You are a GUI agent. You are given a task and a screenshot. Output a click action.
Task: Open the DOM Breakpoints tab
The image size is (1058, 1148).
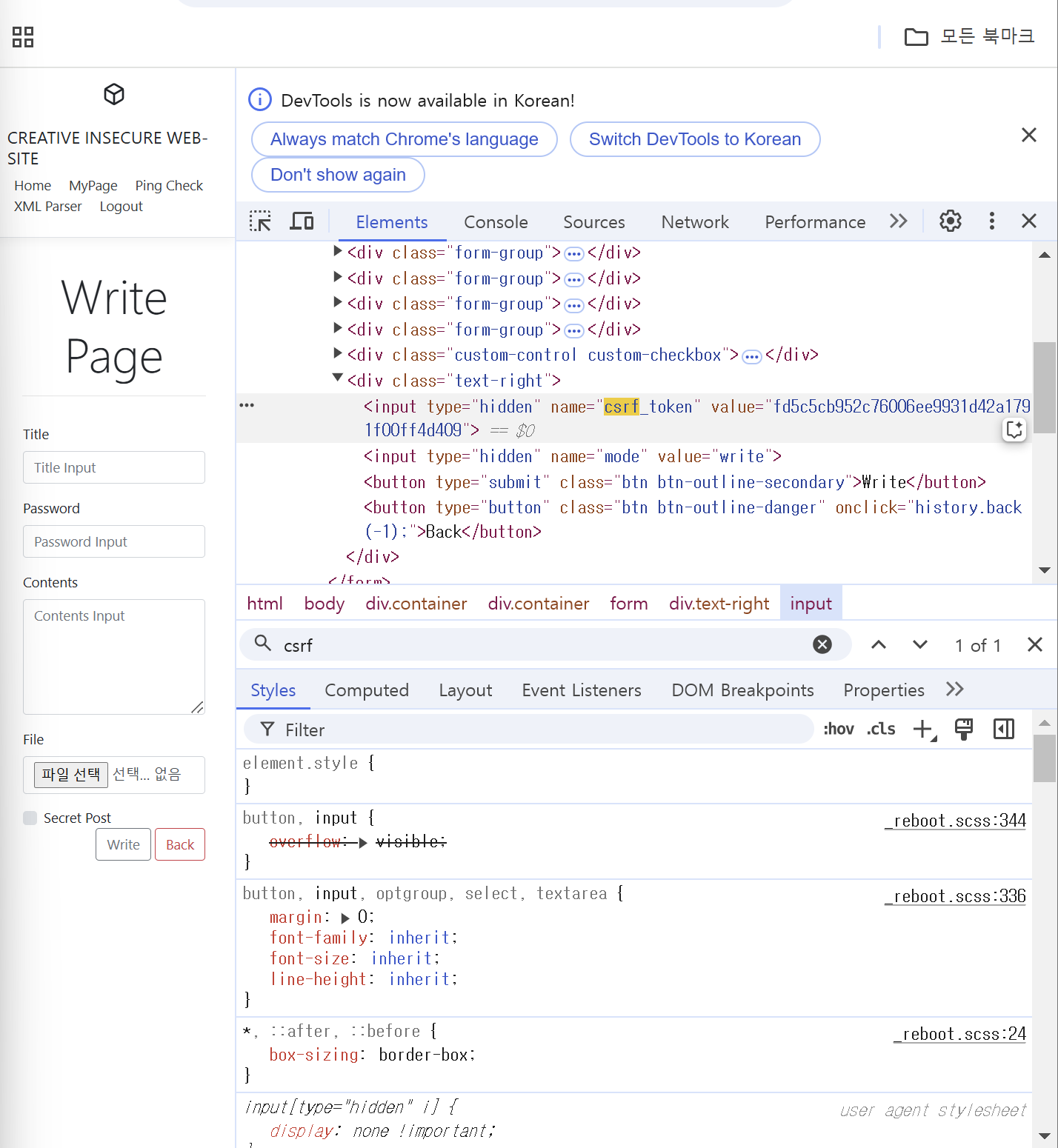pos(742,690)
